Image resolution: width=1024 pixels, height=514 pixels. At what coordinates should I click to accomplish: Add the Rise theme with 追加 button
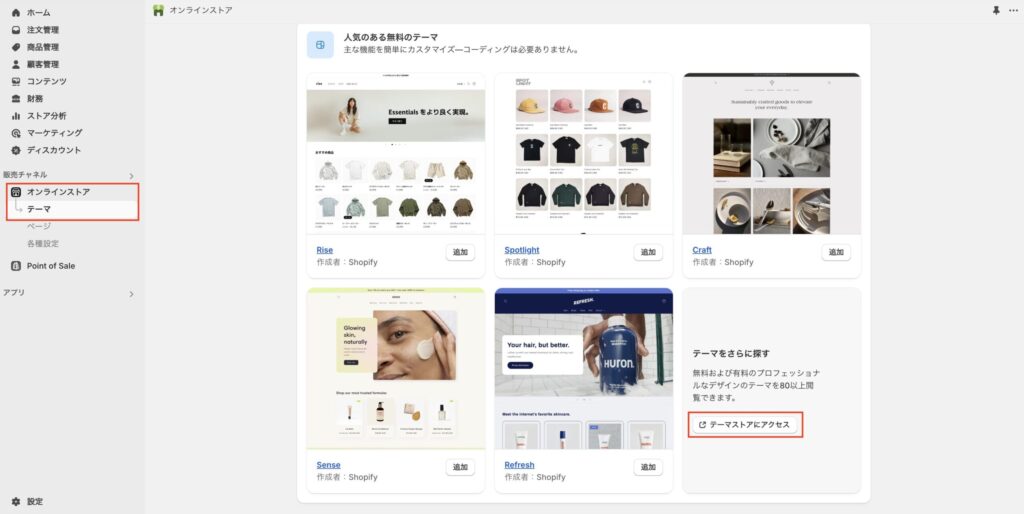[x=460, y=252]
